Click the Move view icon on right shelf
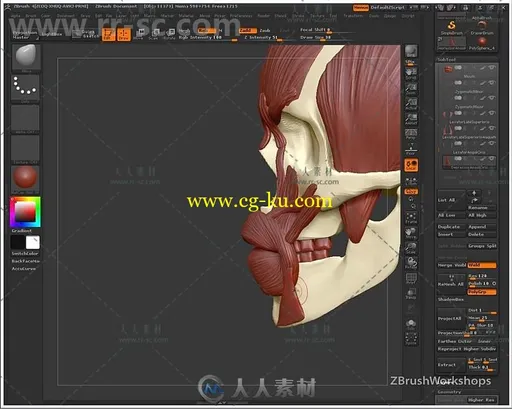Image resolution: width=512 pixels, height=409 pixels. [x=411, y=233]
